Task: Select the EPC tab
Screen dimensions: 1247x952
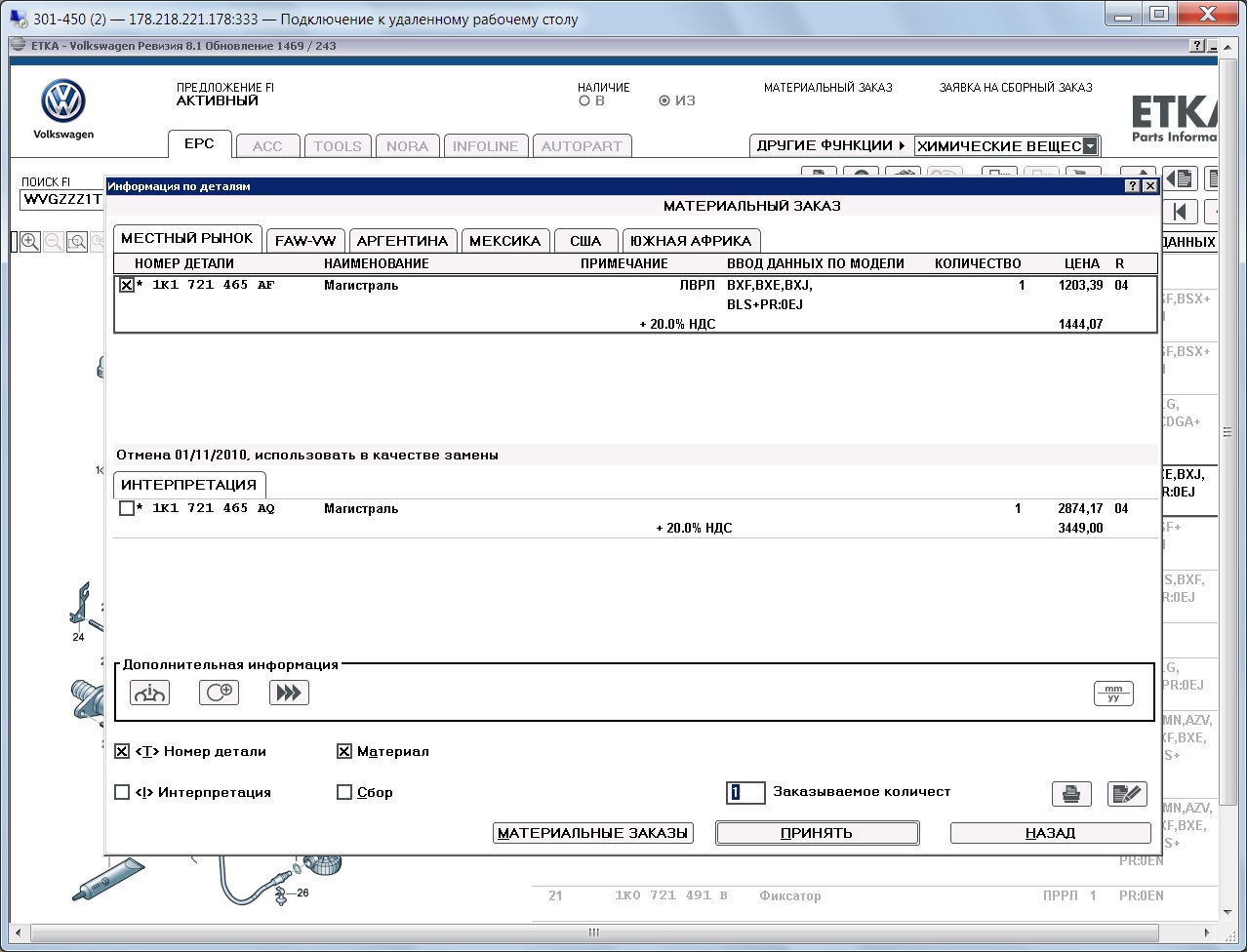Action: (x=199, y=143)
